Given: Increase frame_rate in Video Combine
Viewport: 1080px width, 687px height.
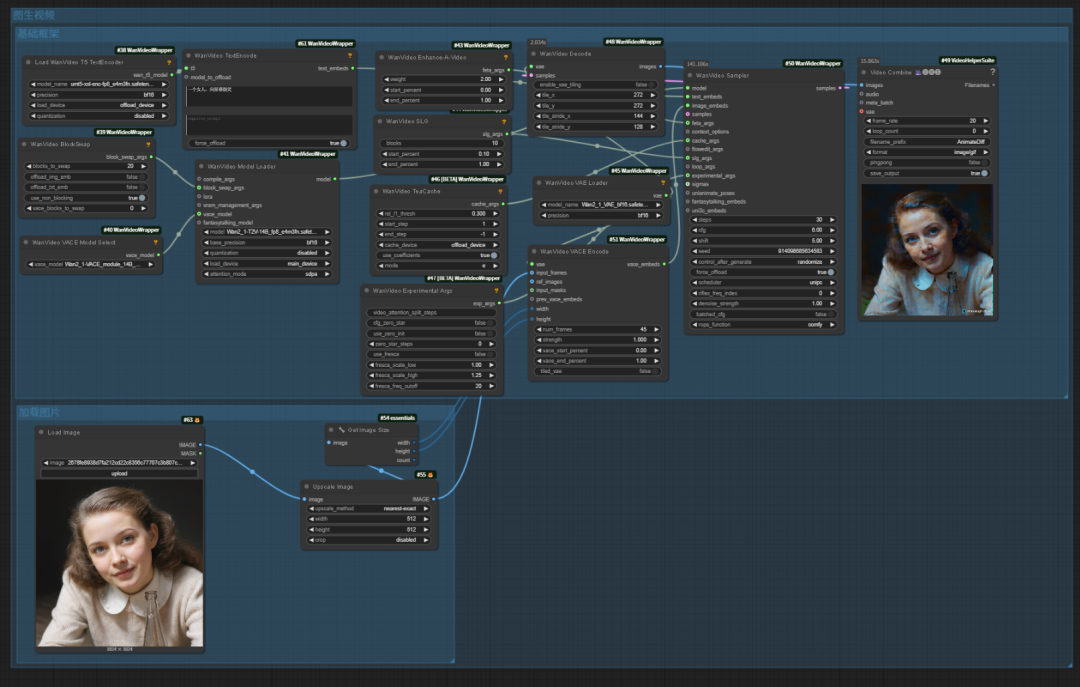Looking at the screenshot, I should point(986,121).
